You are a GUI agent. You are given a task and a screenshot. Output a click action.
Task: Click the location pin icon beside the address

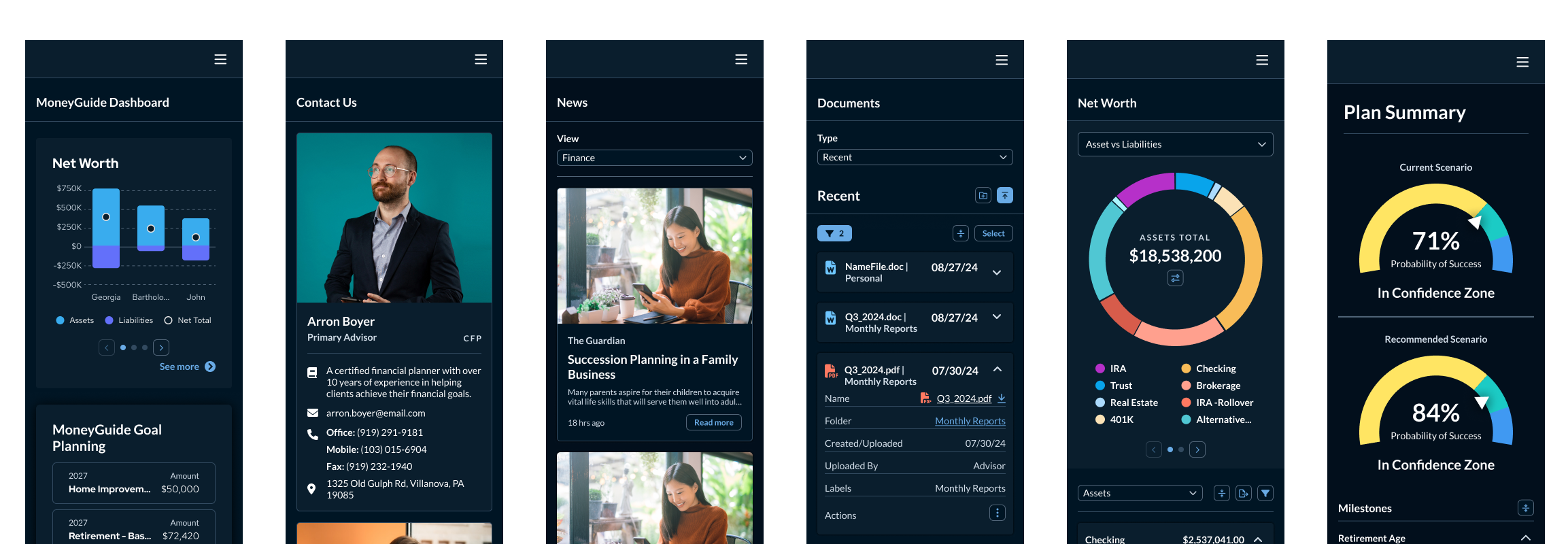(x=311, y=489)
